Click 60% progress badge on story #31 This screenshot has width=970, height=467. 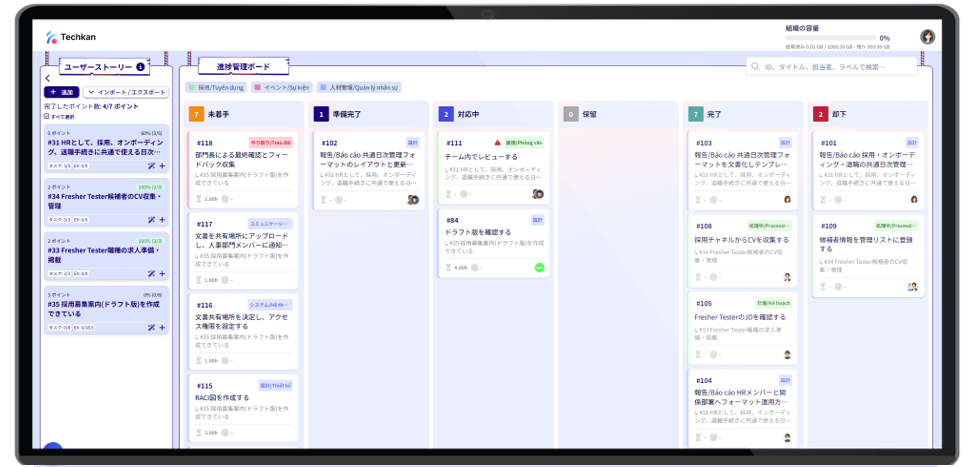pyautogui.click(x=151, y=133)
